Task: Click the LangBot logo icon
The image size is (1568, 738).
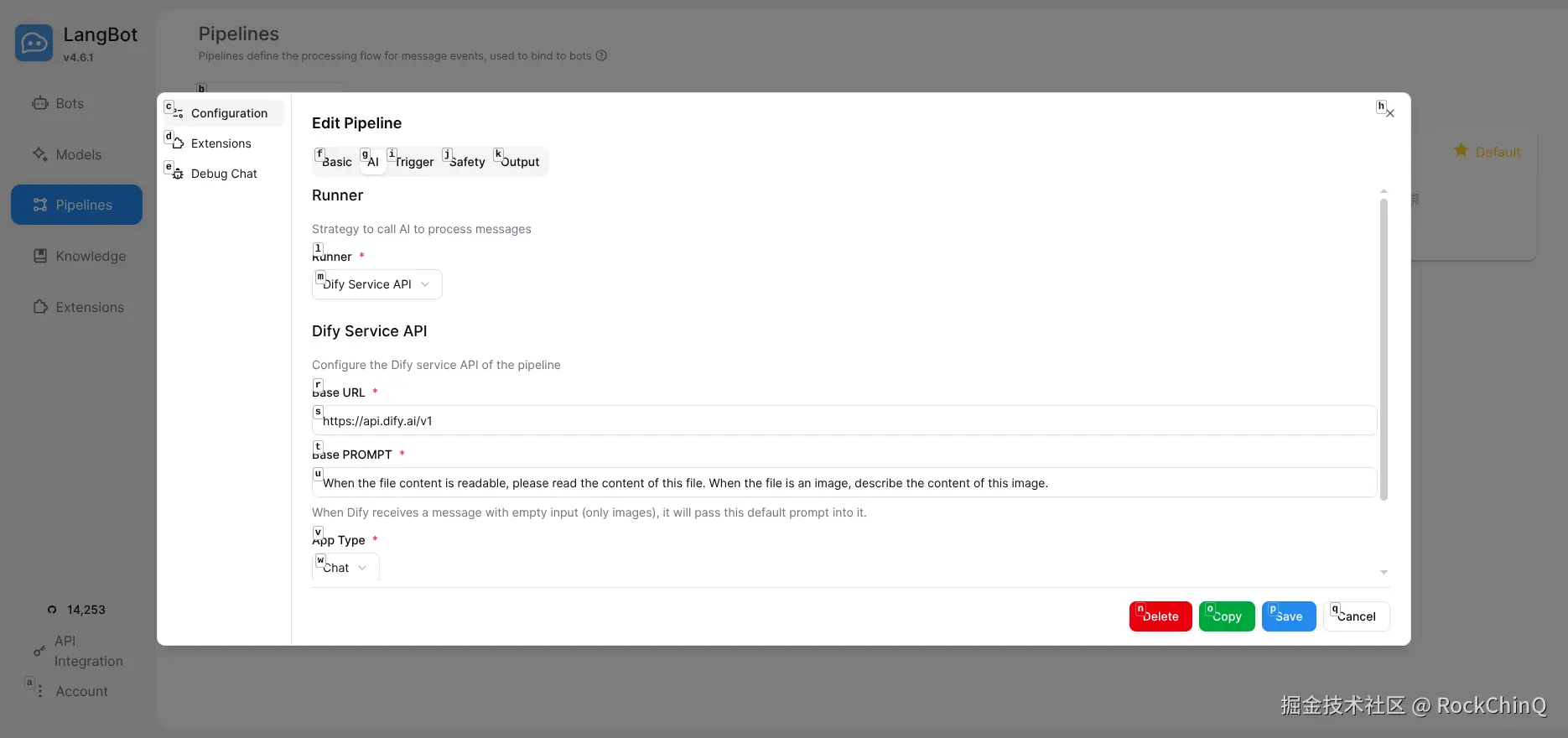Action: coord(34,42)
